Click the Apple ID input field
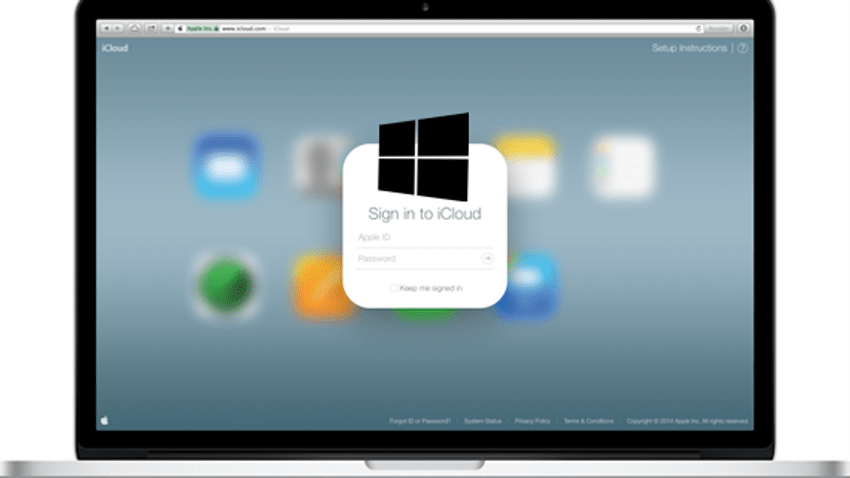850x478 pixels. pyautogui.click(x=424, y=237)
